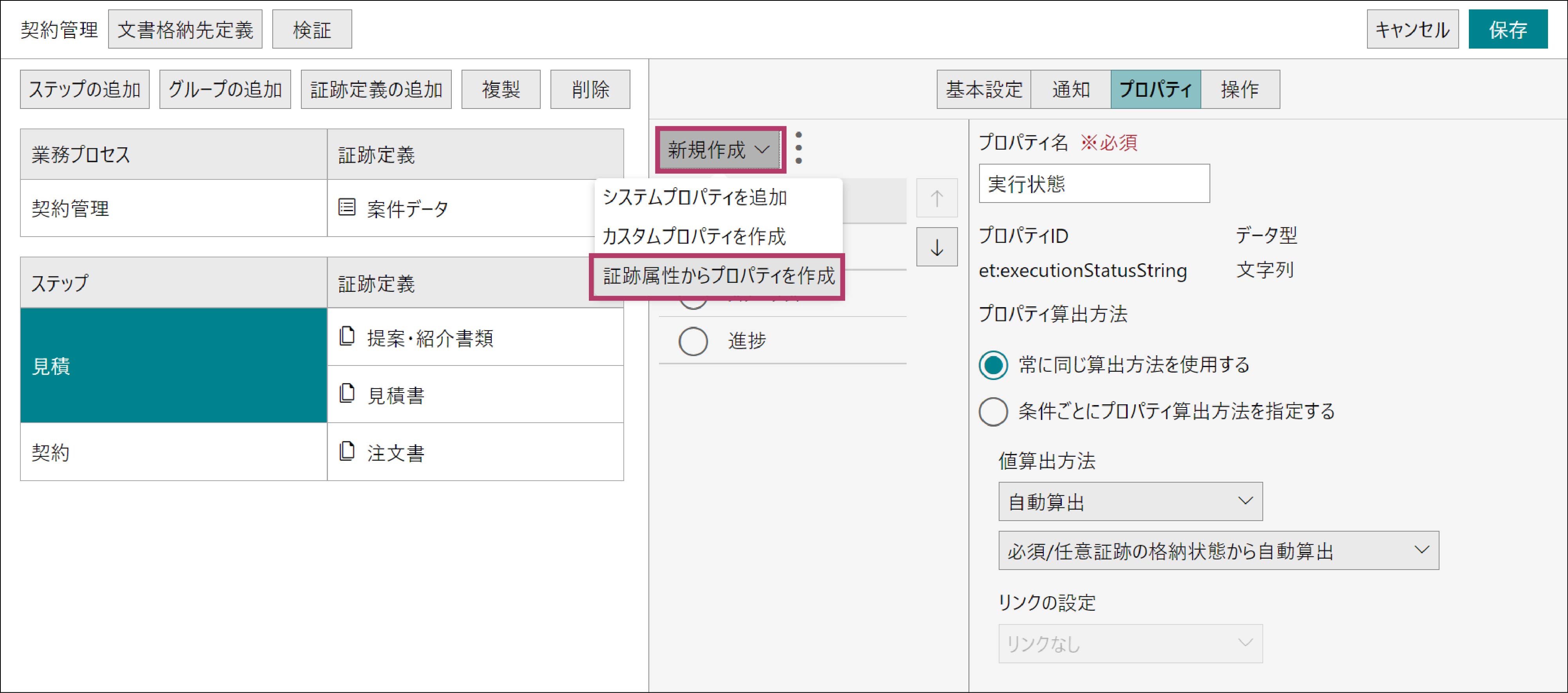Click the 証跡定義の追加 button
This screenshot has width=1568, height=693.
pos(376,89)
